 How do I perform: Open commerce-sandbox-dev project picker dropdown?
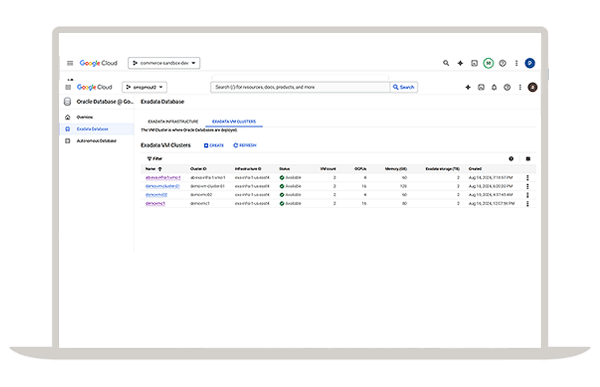[x=164, y=63]
